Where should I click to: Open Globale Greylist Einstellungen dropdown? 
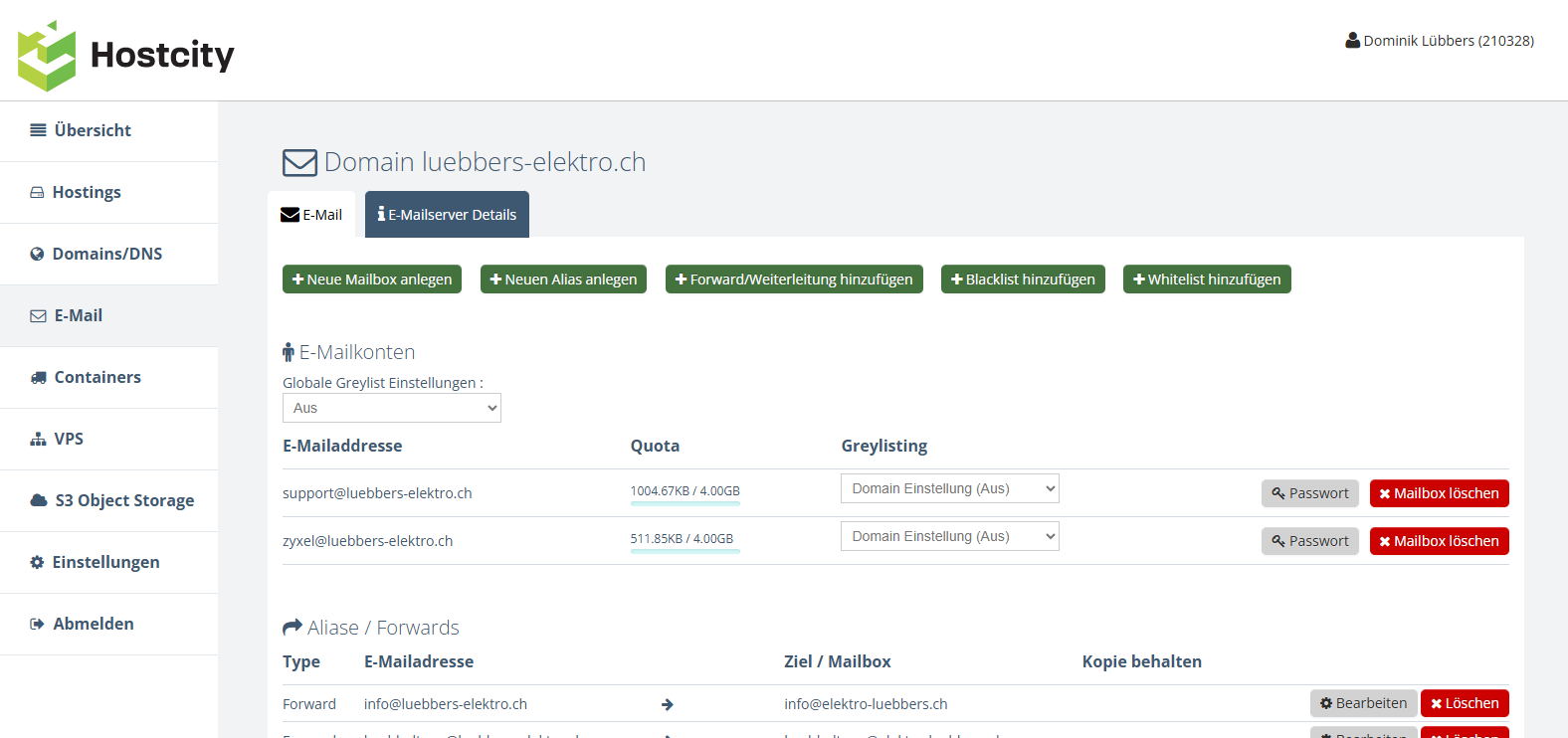(x=392, y=408)
